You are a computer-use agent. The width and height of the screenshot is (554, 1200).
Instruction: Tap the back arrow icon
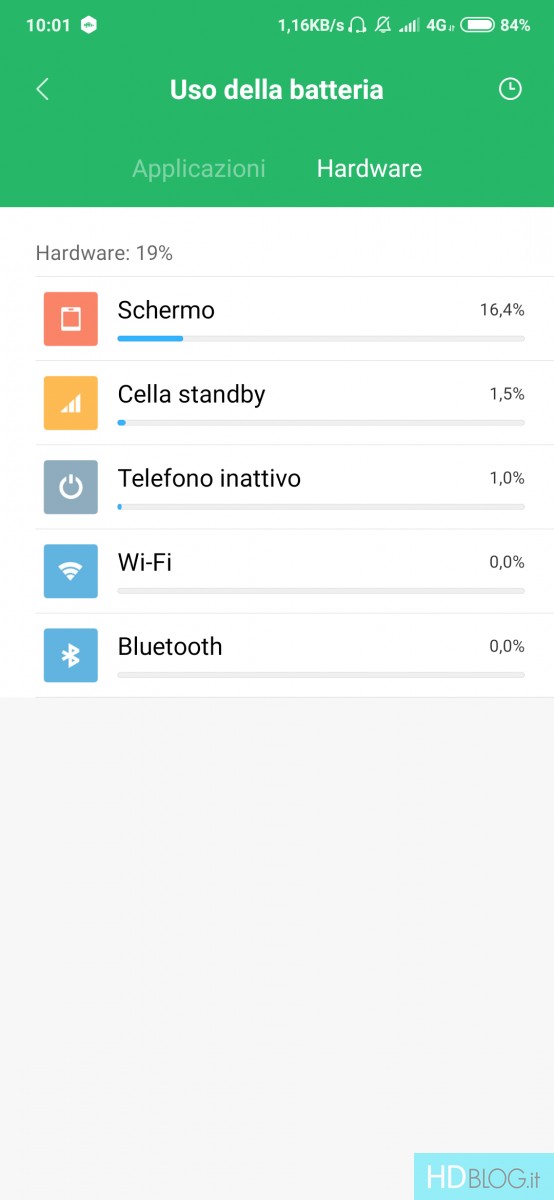click(42, 89)
